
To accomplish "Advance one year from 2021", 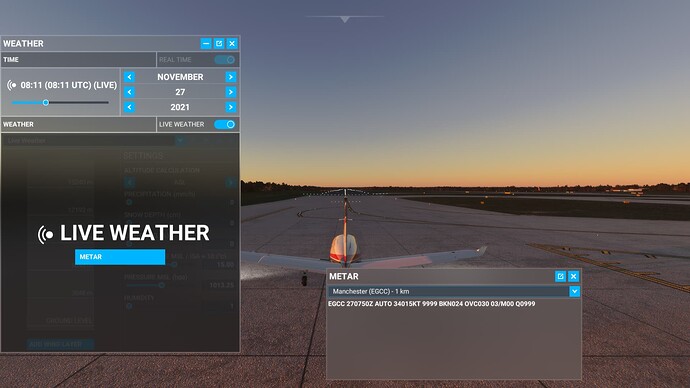I will click(231, 107).
